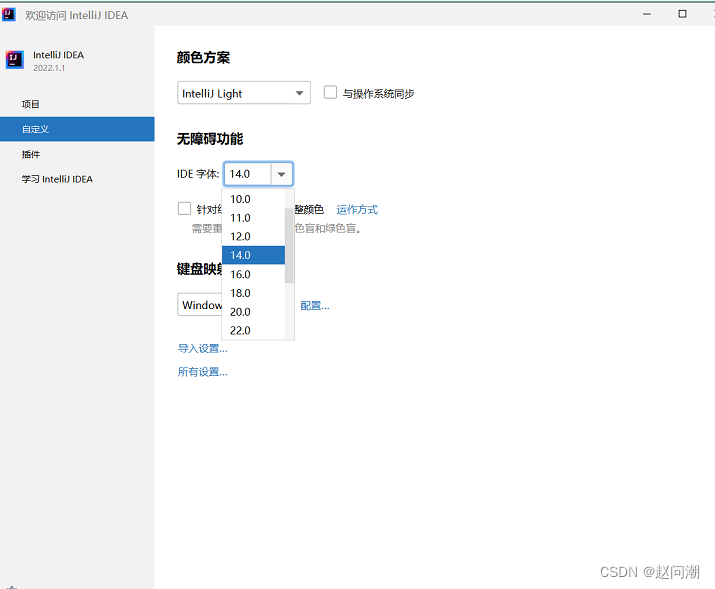Toggle the color-blind adjustment checkbox
The image size is (715, 589).
click(184, 209)
